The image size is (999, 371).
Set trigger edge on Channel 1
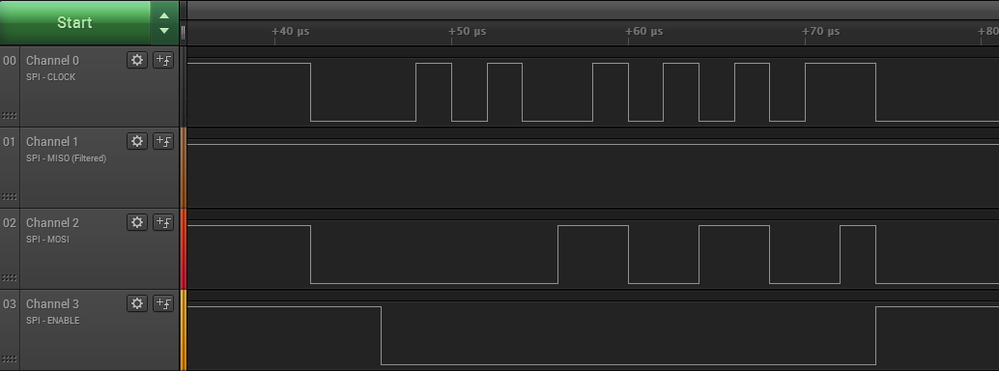[163, 142]
